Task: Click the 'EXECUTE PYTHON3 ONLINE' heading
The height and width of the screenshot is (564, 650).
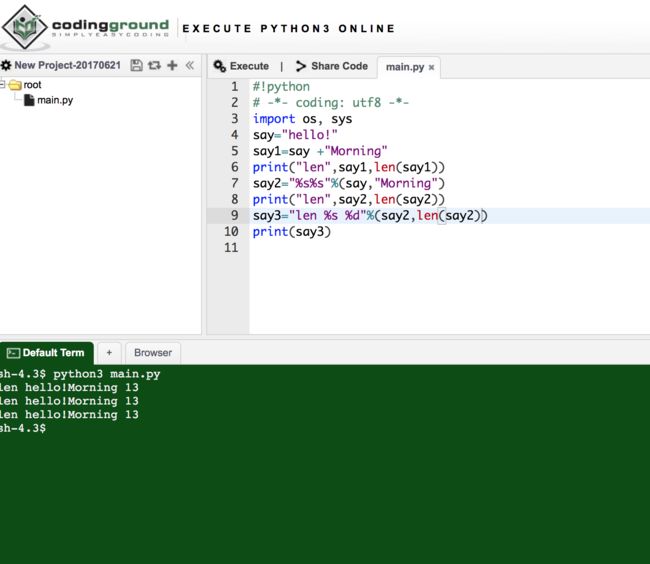Action: 289,29
